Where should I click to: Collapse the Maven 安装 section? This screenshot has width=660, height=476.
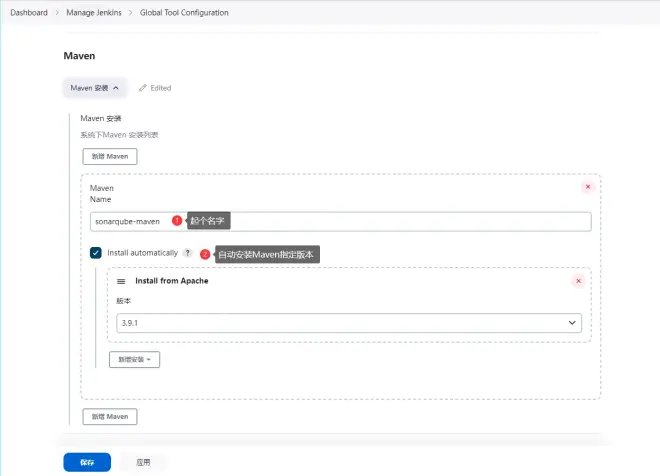coord(95,88)
